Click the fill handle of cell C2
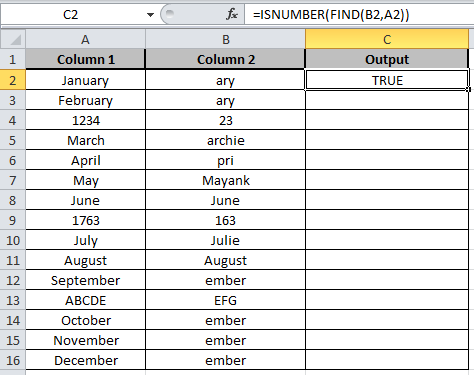This screenshot has width=474, height=375. pyautogui.click(x=469, y=89)
